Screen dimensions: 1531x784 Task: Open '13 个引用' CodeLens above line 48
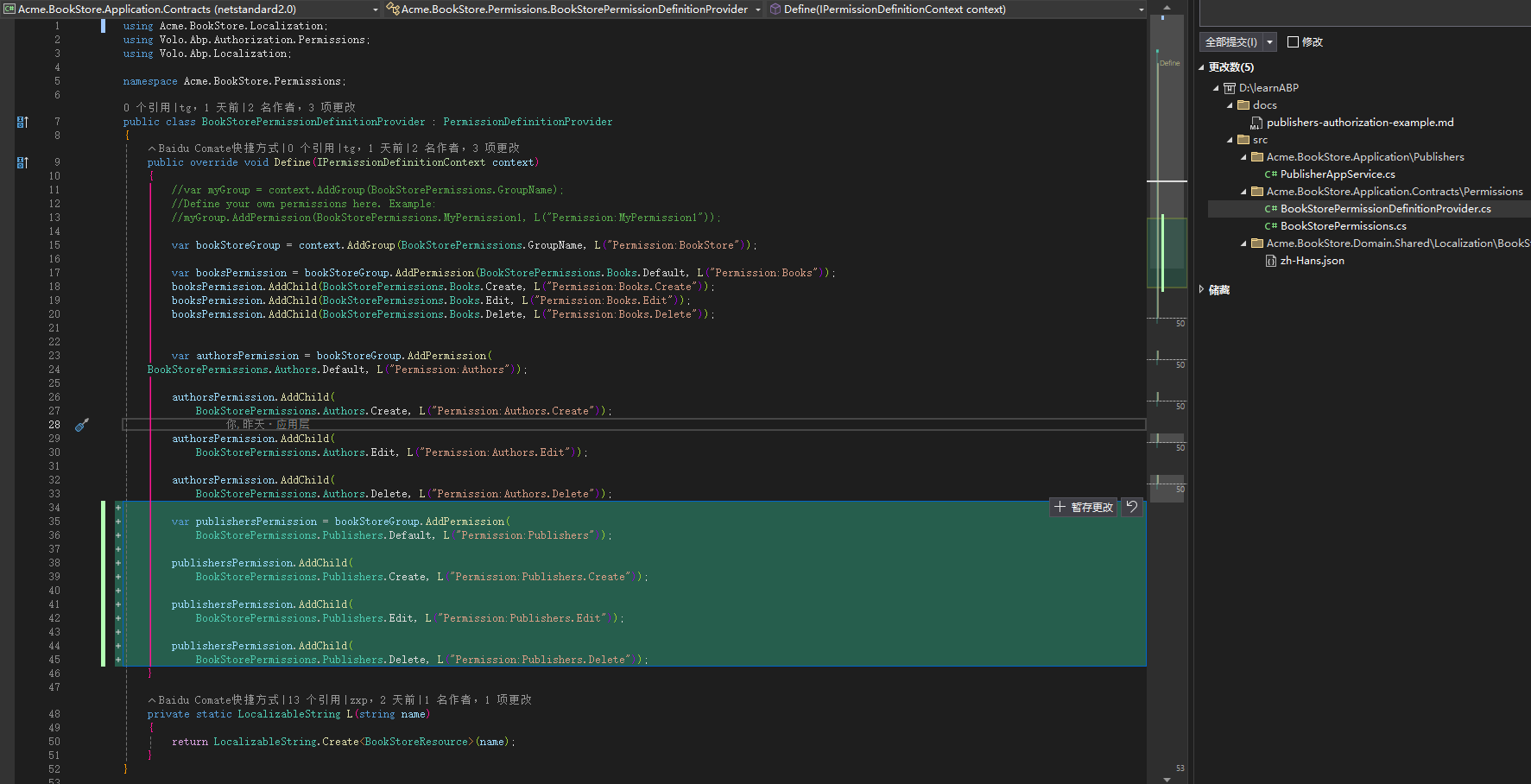click(x=315, y=700)
